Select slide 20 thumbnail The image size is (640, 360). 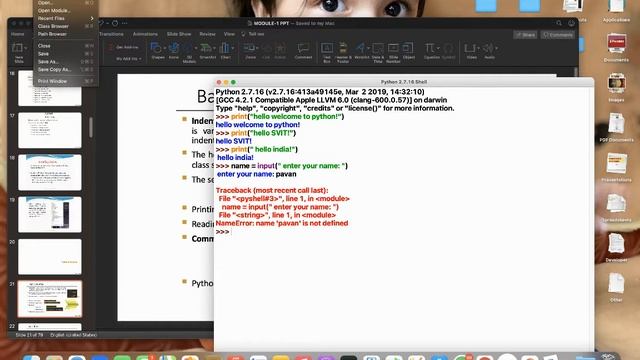pos(50,256)
